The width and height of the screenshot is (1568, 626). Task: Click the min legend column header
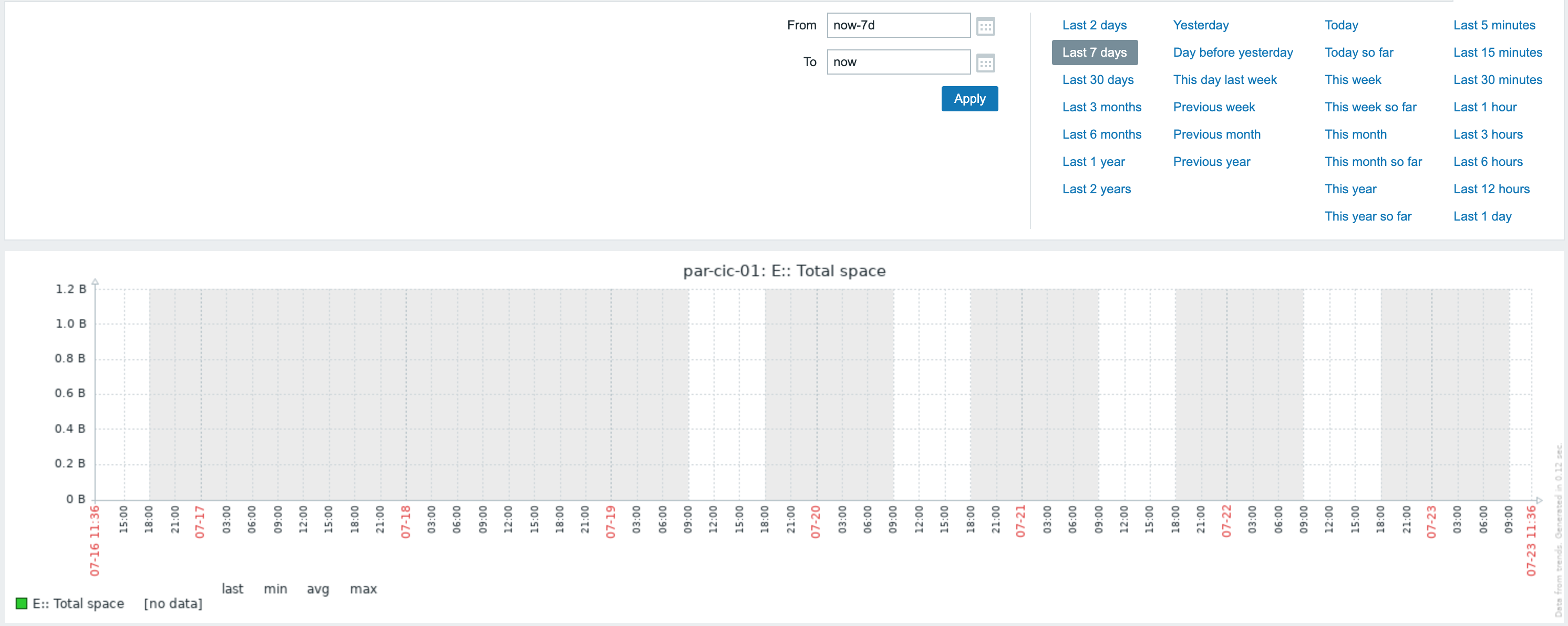275,589
